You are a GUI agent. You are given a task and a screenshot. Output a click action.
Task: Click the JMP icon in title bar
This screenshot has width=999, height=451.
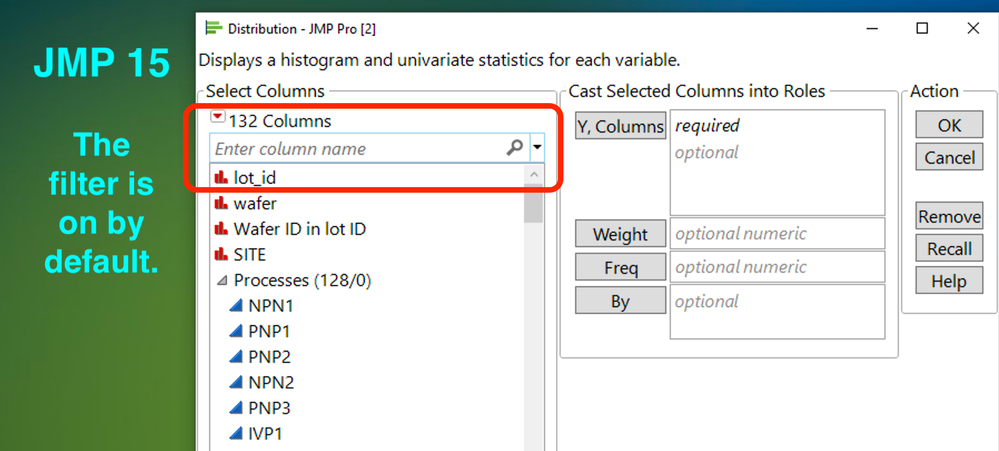pyautogui.click(x=212, y=28)
